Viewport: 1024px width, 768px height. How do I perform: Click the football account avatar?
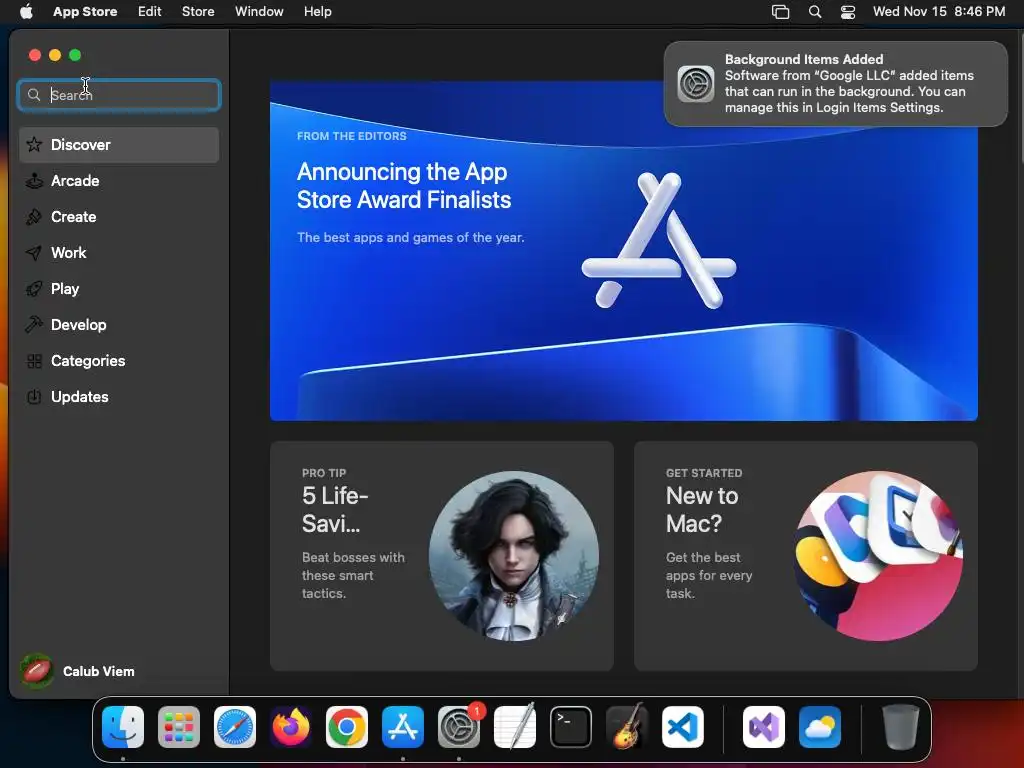tap(37, 671)
